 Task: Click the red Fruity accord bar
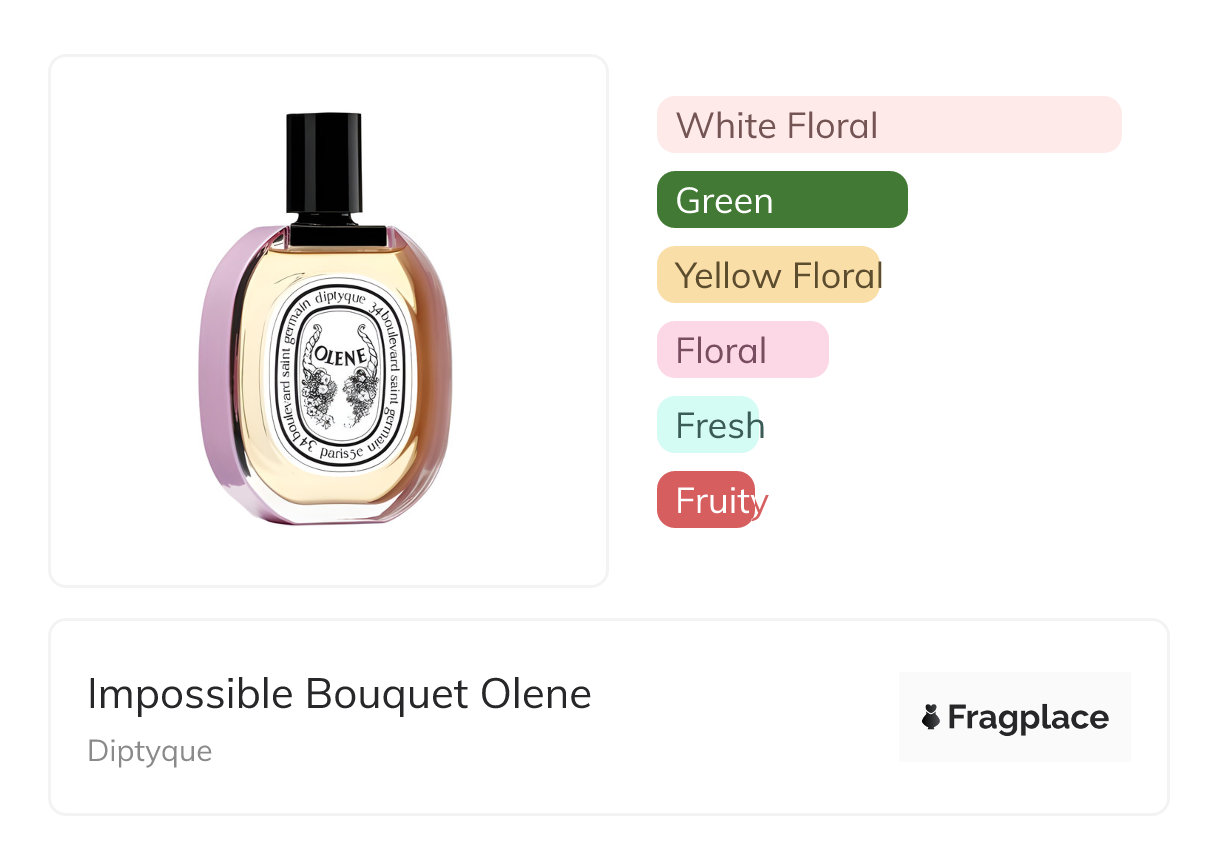click(705, 500)
